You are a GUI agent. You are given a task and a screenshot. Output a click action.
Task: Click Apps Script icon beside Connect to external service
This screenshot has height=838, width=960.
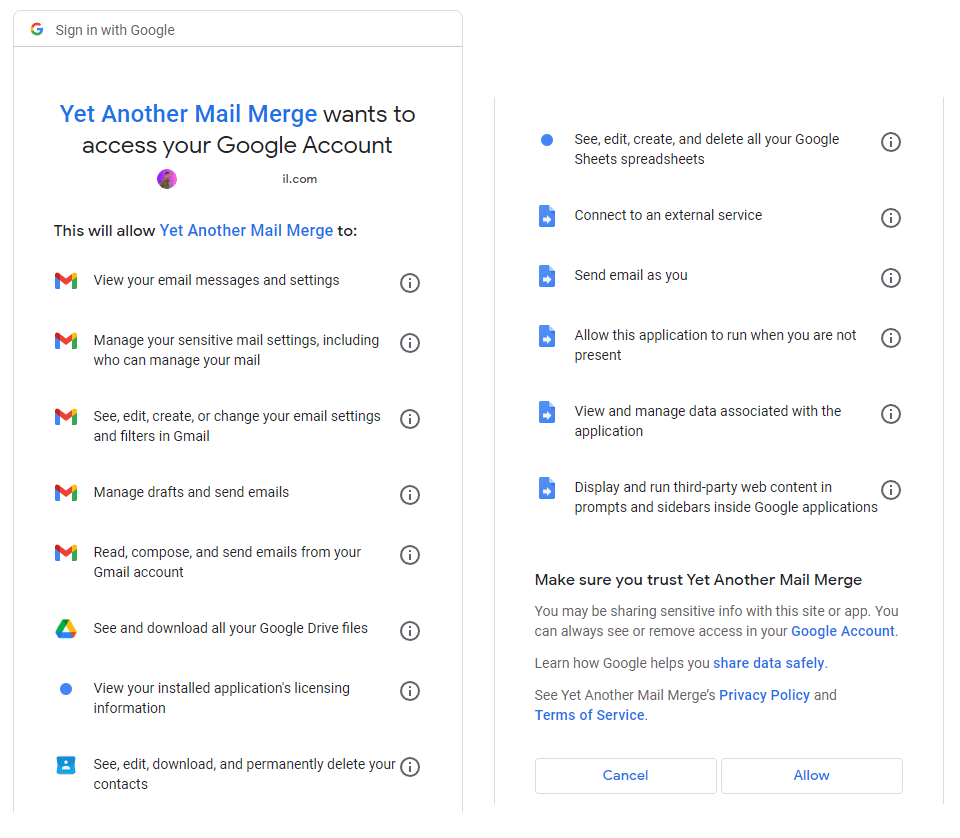[x=547, y=216]
